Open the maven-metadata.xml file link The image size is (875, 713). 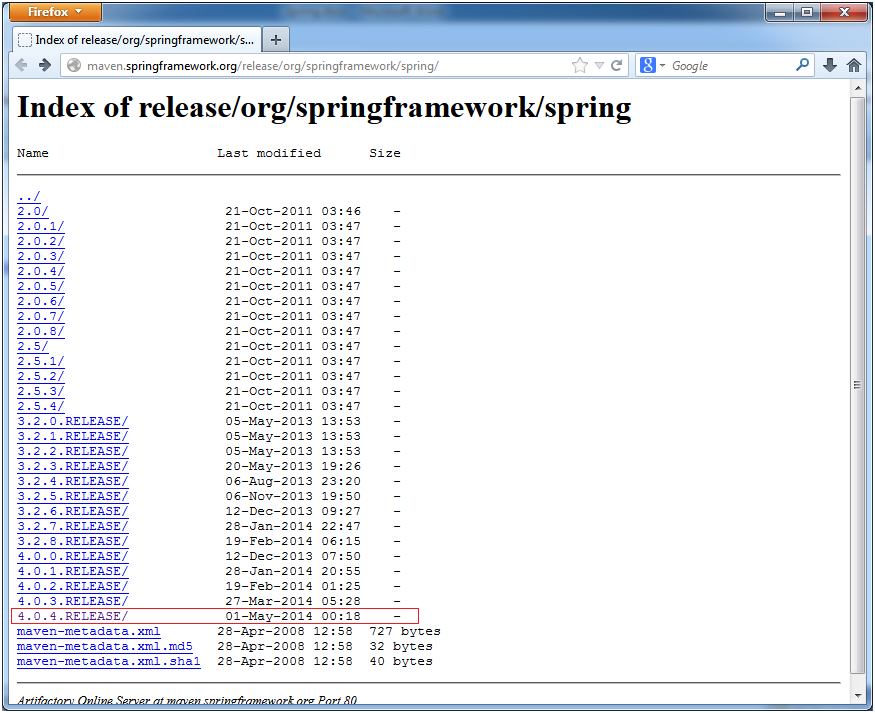click(x=89, y=631)
